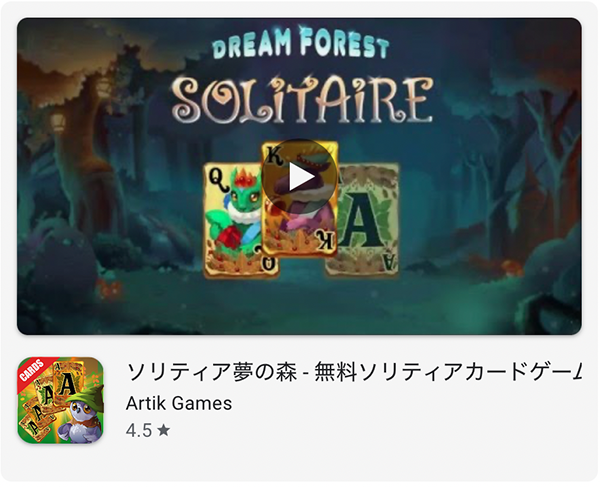Image resolution: width=600 pixels, height=487 pixels.
Task: Open the solitaire app icon with owl
Action: pyautogui.click(x=60, y=400)
